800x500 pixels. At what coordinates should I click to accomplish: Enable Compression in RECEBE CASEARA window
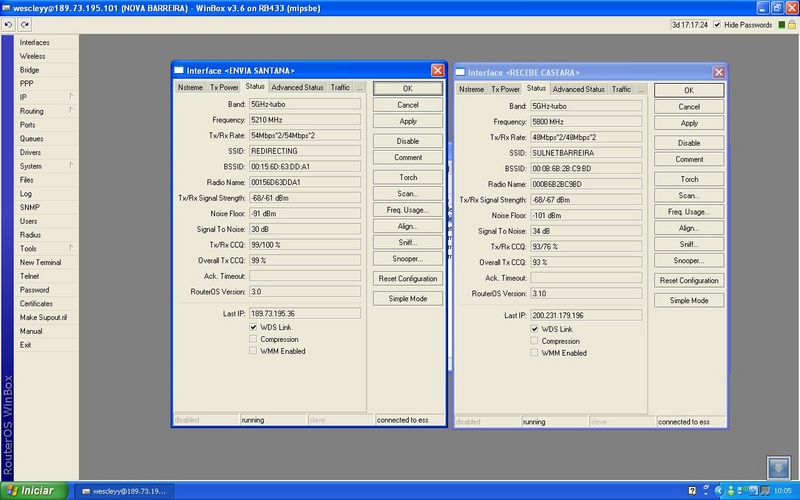(x=534, y=341)
